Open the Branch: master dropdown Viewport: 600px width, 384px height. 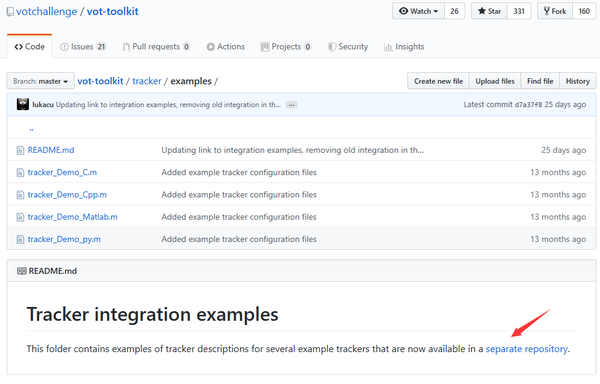(41, 81)
